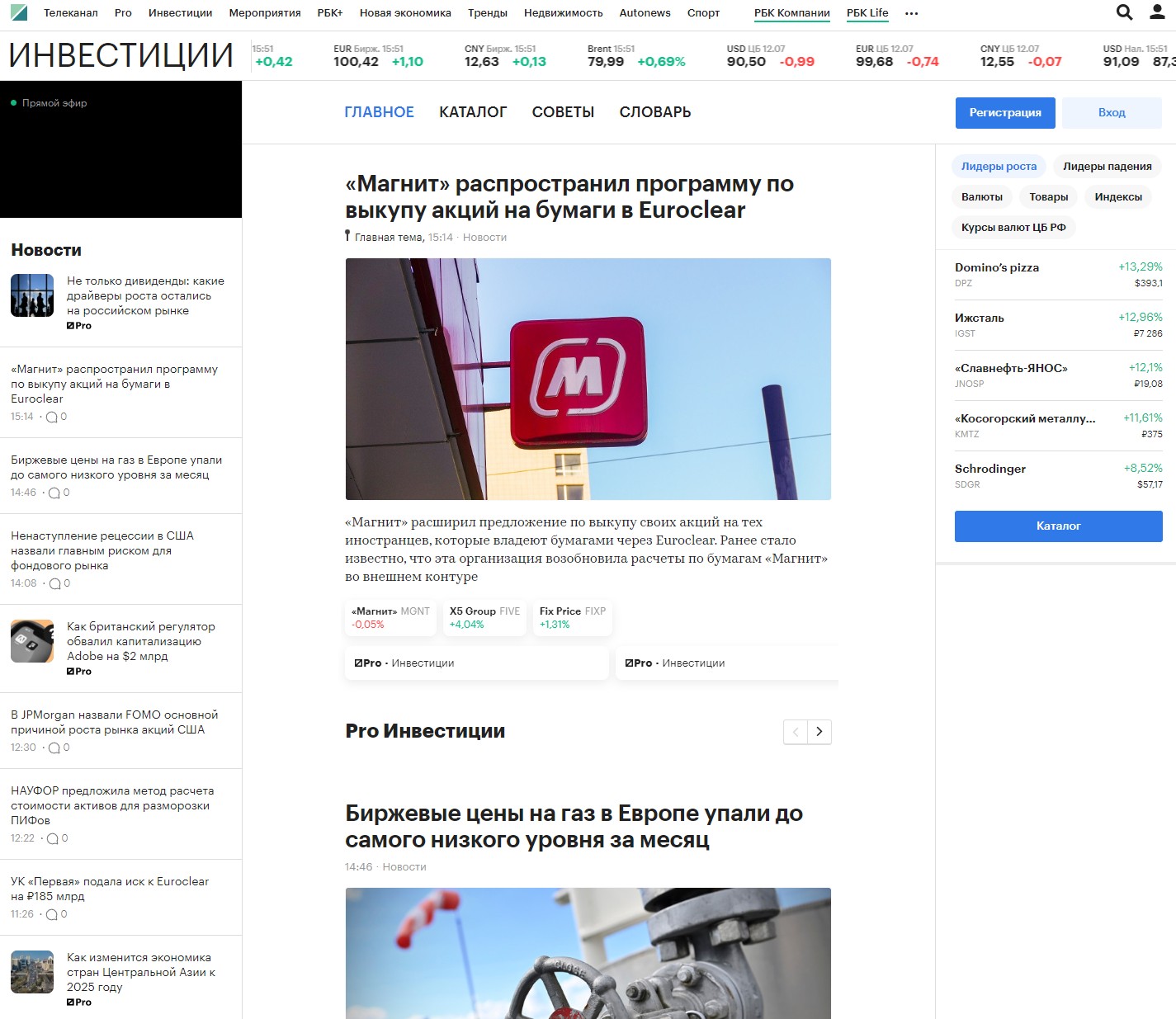Open the overflow menu via the ellipsis

point(911,13)
